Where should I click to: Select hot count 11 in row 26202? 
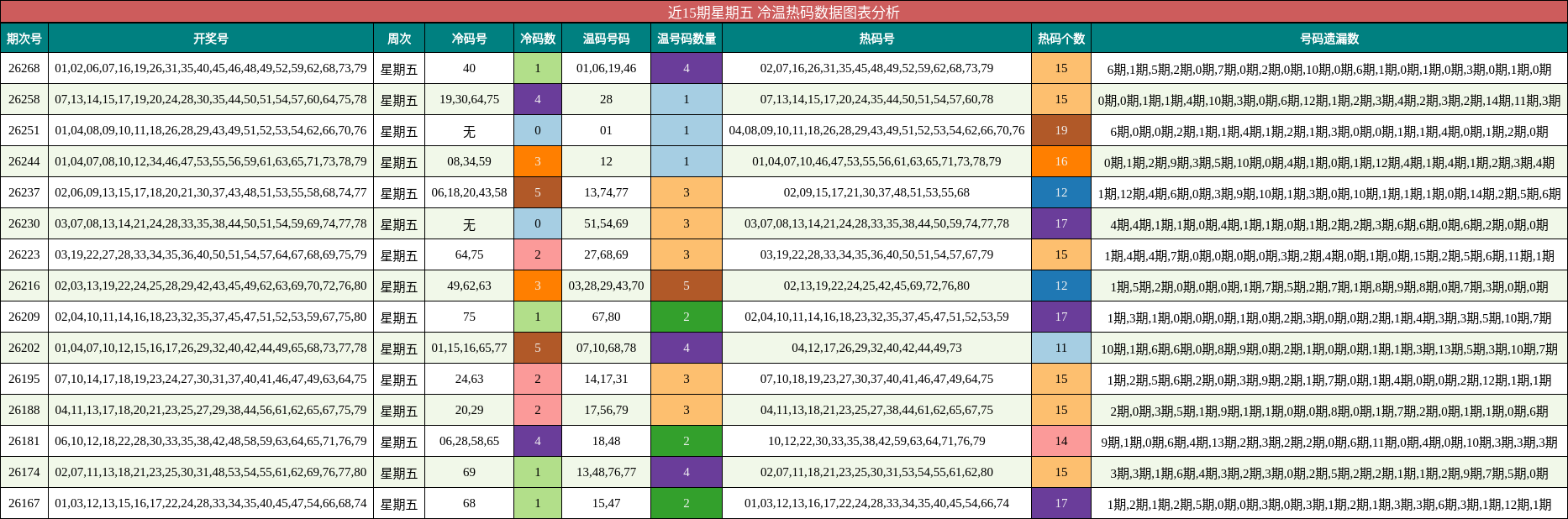pyautogui.click(x=1061, y=348)
